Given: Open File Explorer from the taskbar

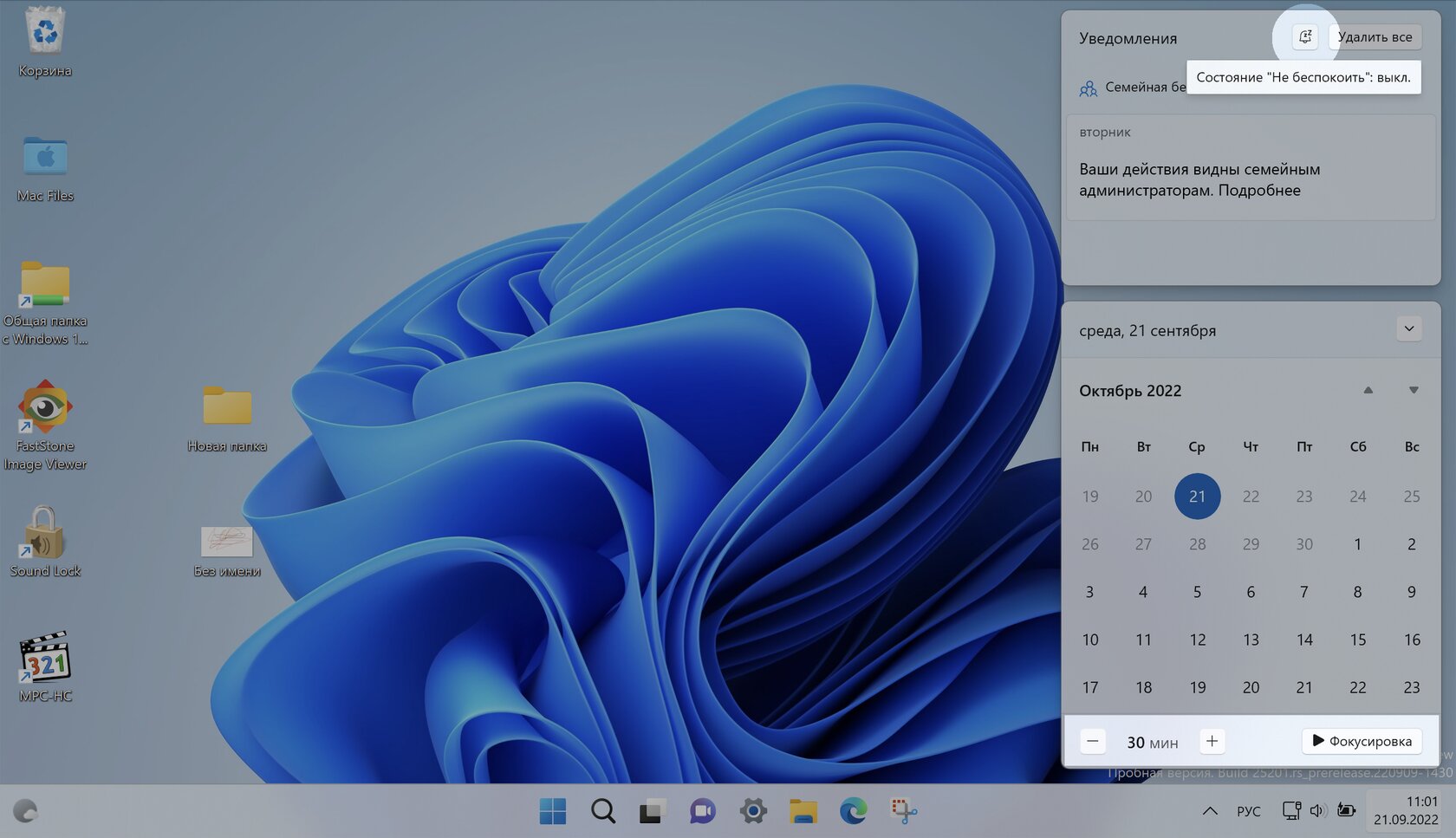Looking at the screenshot, I should 803,811.
